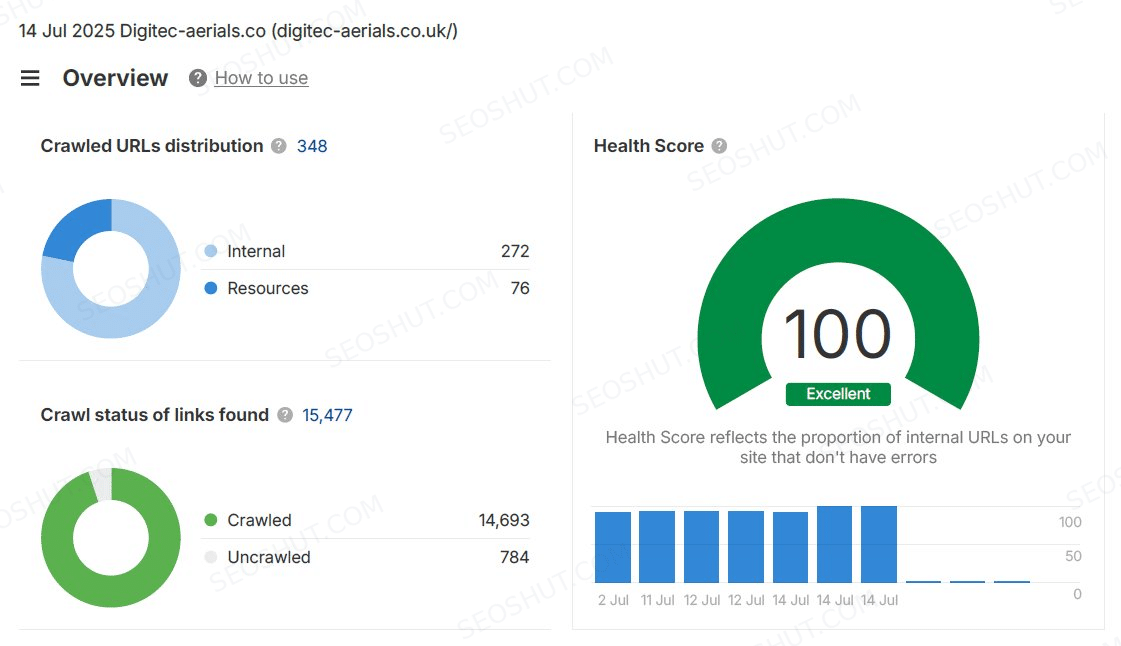Click the Crawl status of links found title
Image resolution: width=1121 pixels, height=646 pixels.
click(x=154, y=415)
